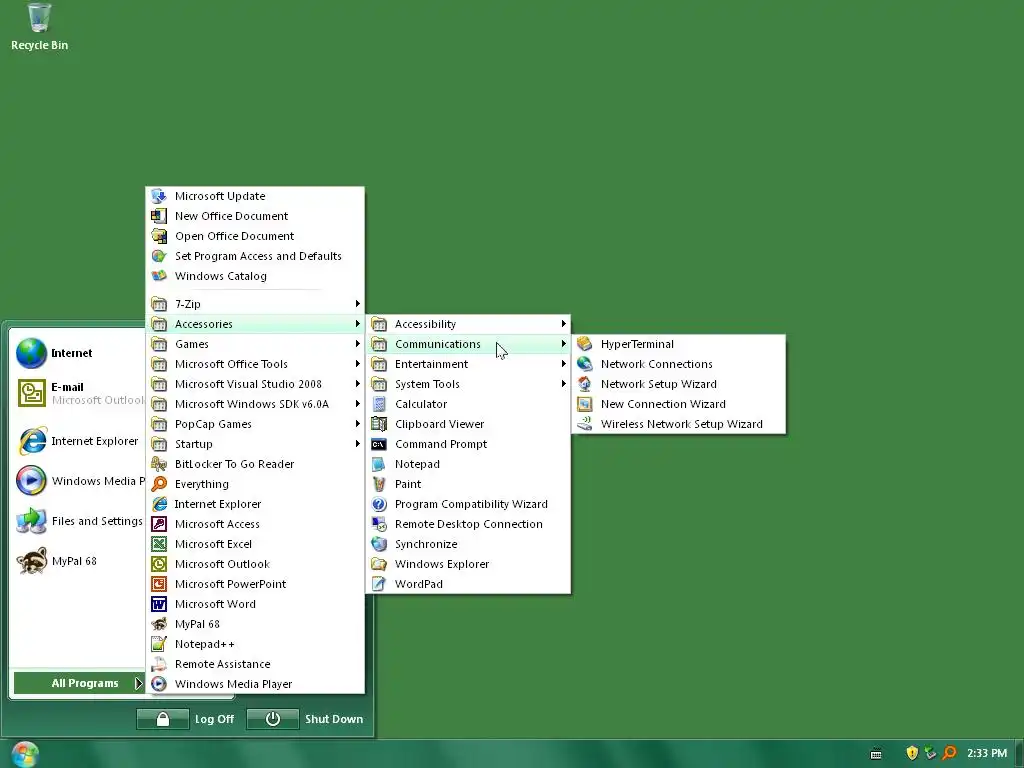This screenshot has height=768, width=1024.
Task: Click the Microsoft Update icon
Action: coord(159,196)
